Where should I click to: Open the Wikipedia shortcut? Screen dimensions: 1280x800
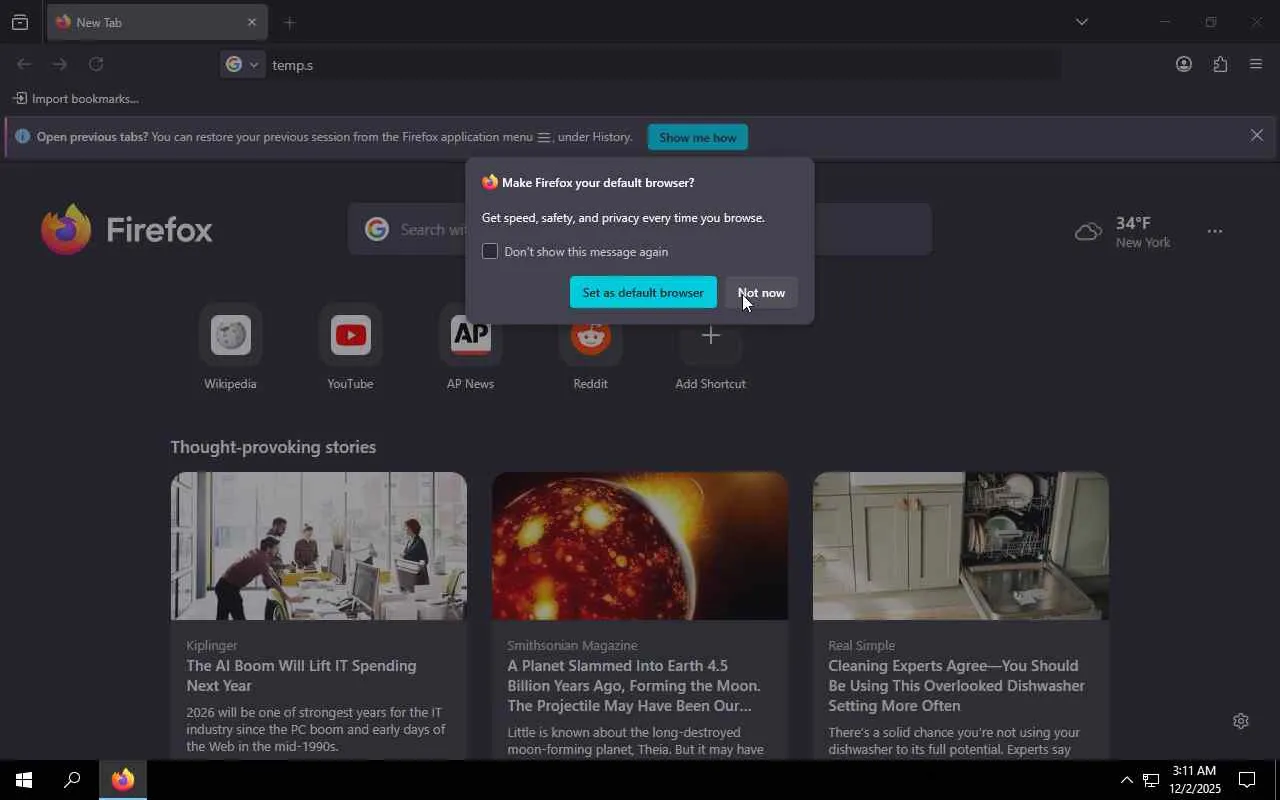coord(230,348)
